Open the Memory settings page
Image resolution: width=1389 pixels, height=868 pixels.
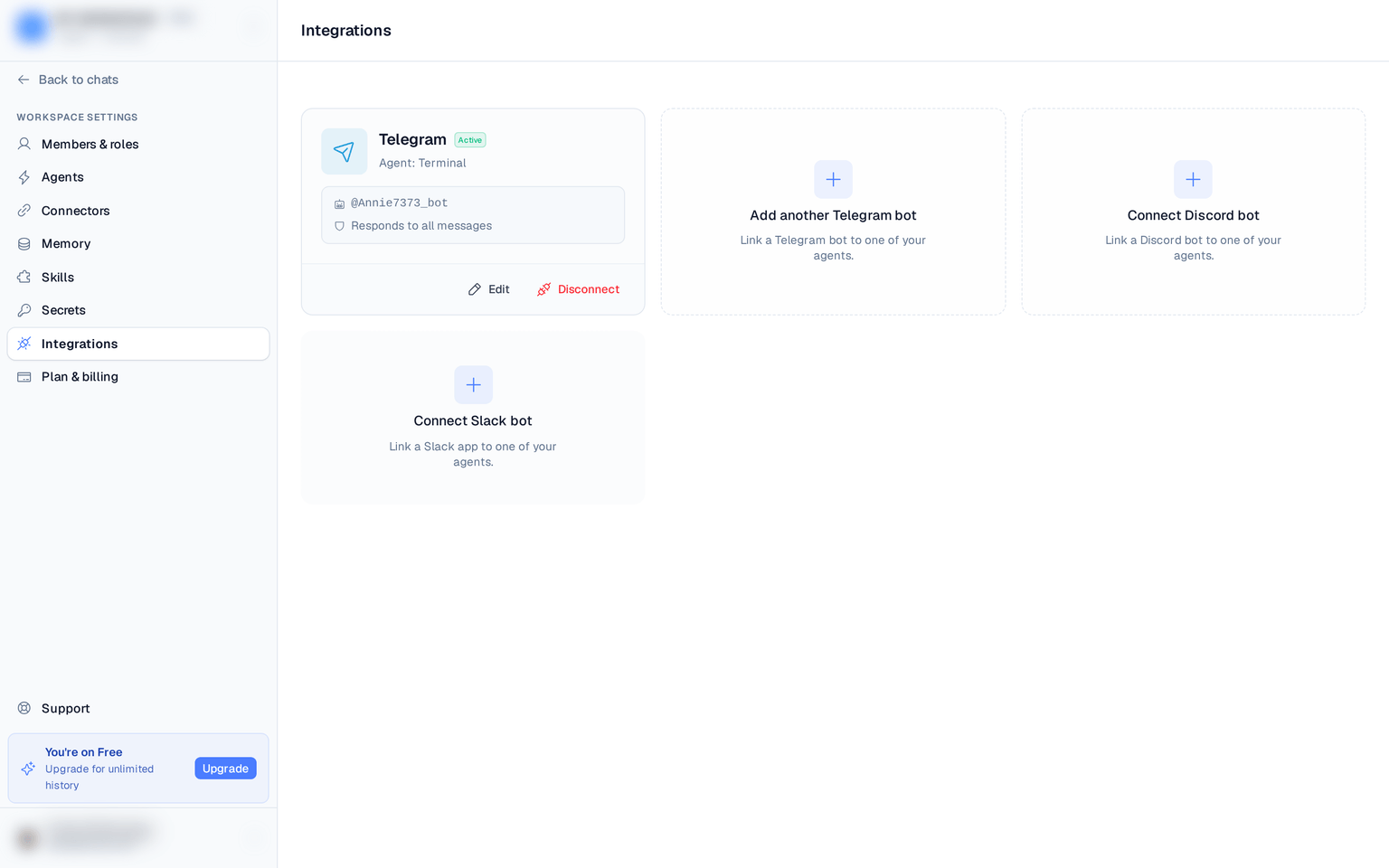[x=138, y=244]
